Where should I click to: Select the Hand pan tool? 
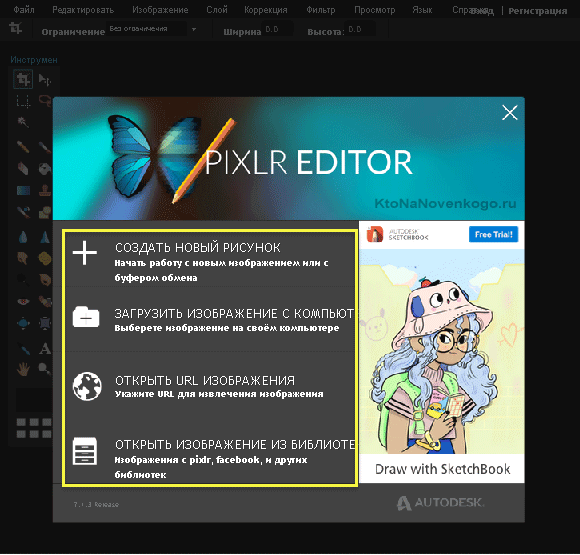[x=23, y=369]
